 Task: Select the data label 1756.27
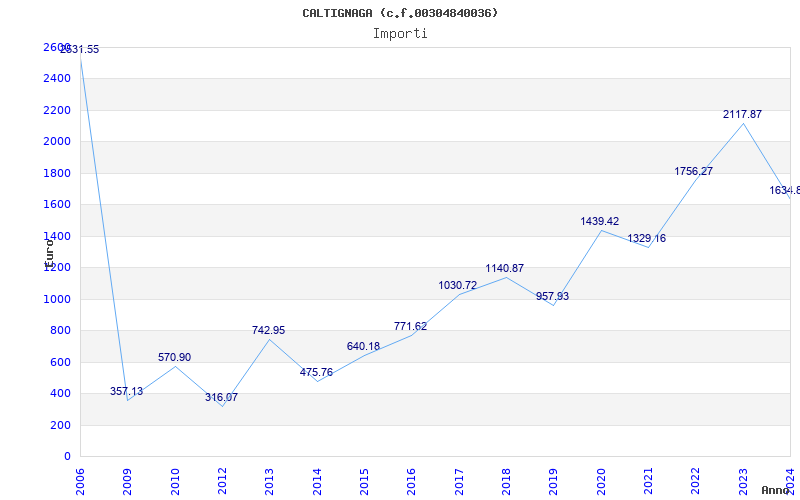coord(693,171)
